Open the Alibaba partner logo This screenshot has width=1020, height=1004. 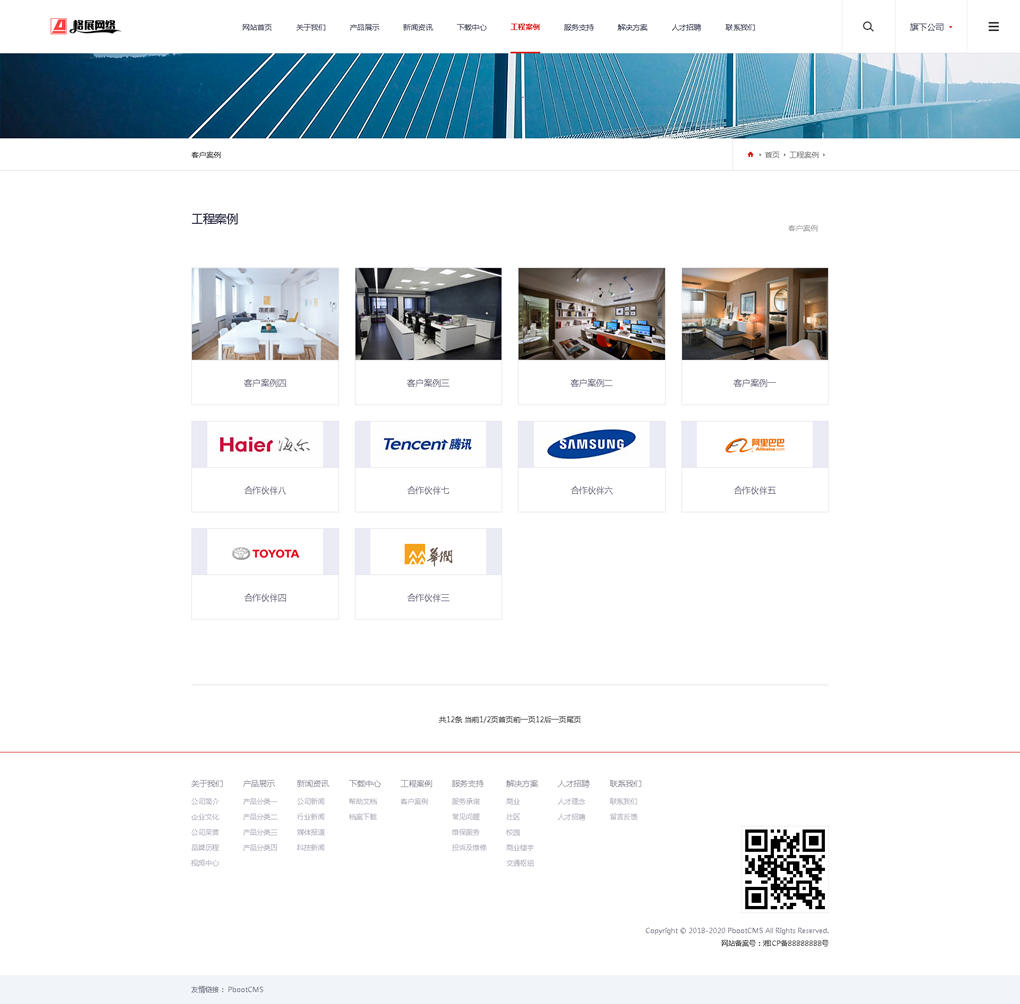pos(755,445)
